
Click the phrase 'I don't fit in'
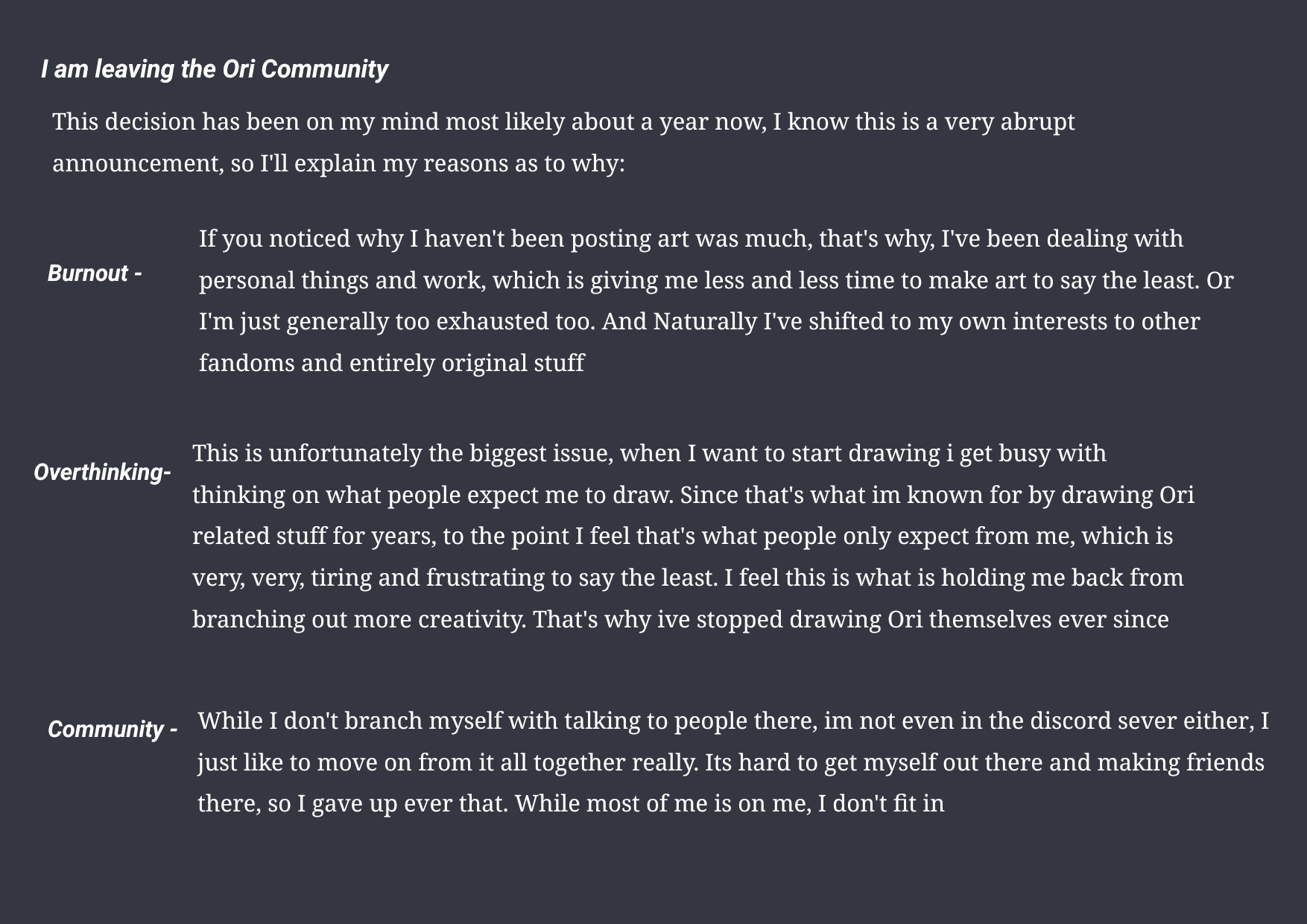[x=881, y=803]
